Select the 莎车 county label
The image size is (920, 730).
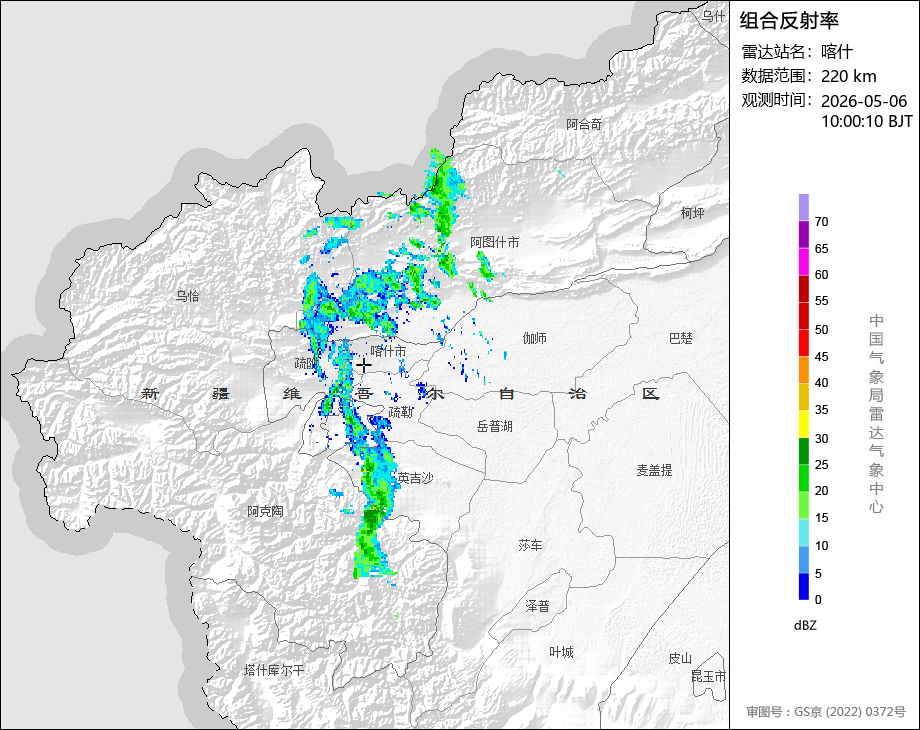pyautogui.click(x=530, y=546)
